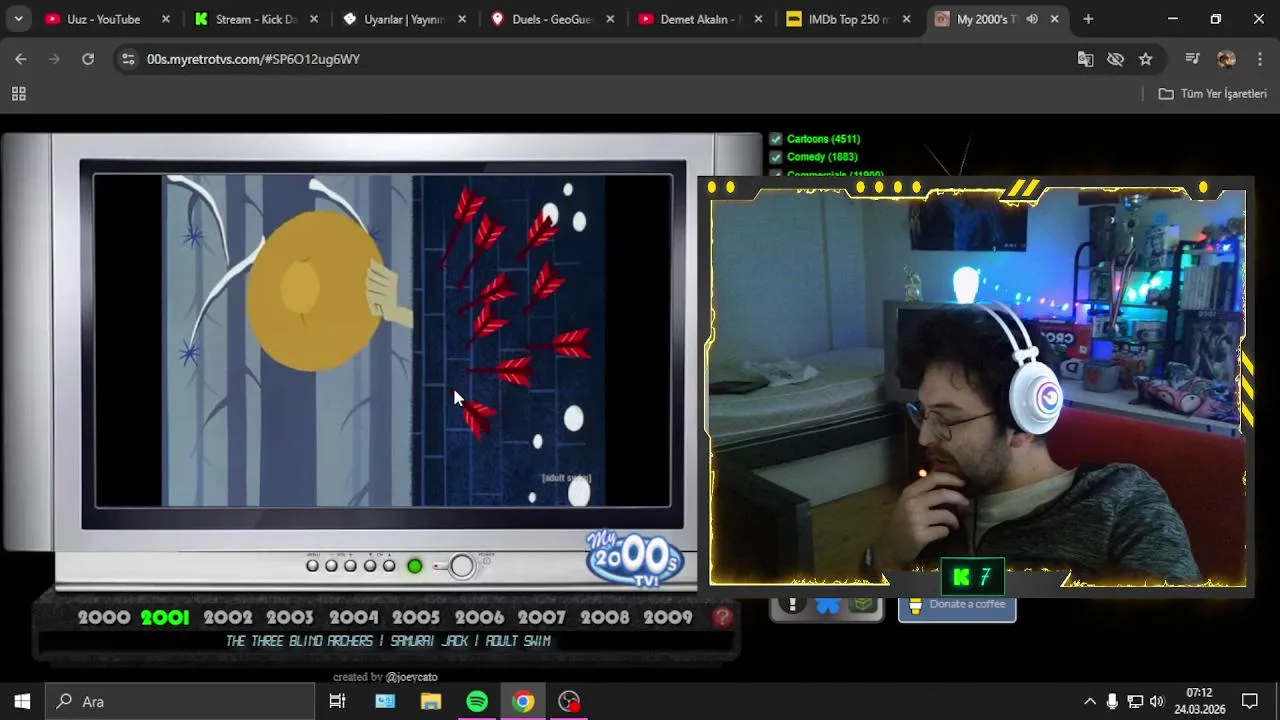
Task: Open site information icon in address bar
Action: pyautogui.click(x=127, y=59)
